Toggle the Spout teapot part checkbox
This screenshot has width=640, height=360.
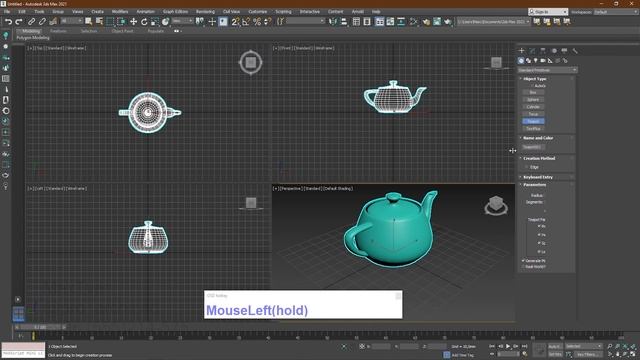(x=539, y=243)
